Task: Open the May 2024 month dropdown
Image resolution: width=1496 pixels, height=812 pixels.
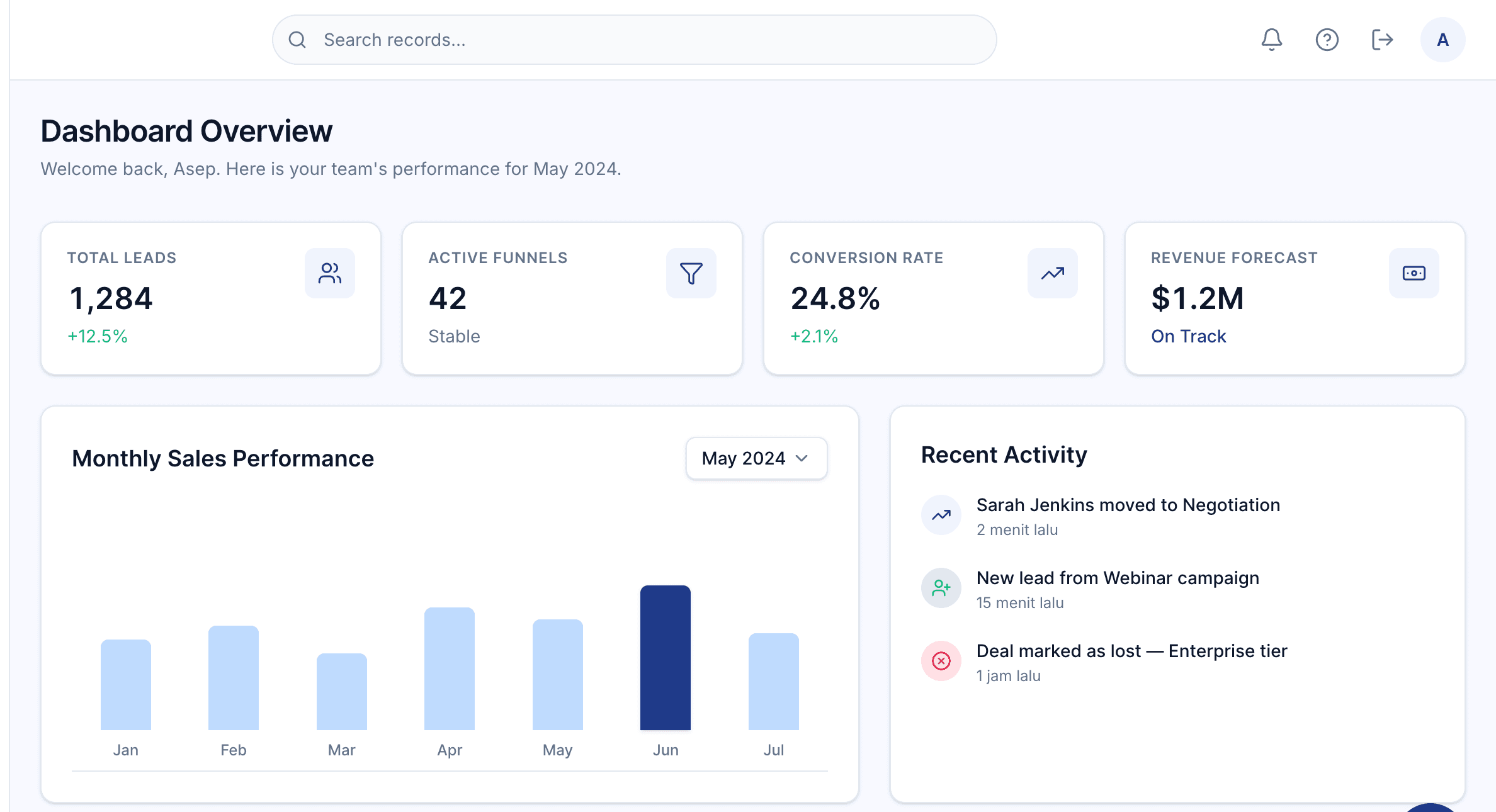Action: click(756, 458)
